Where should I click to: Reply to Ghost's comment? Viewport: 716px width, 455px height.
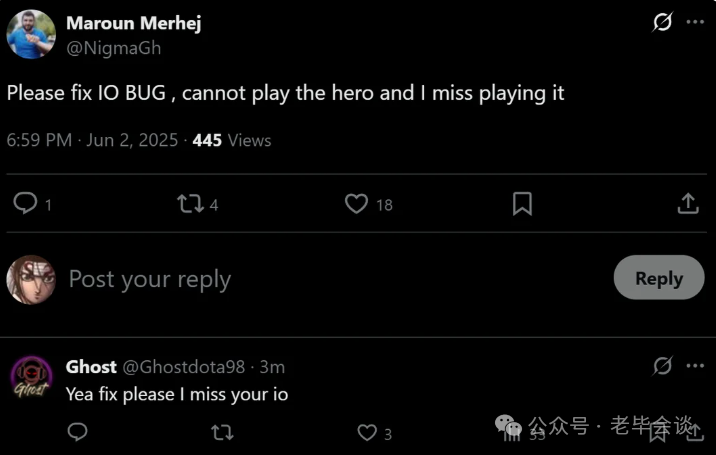pos(77,432)
